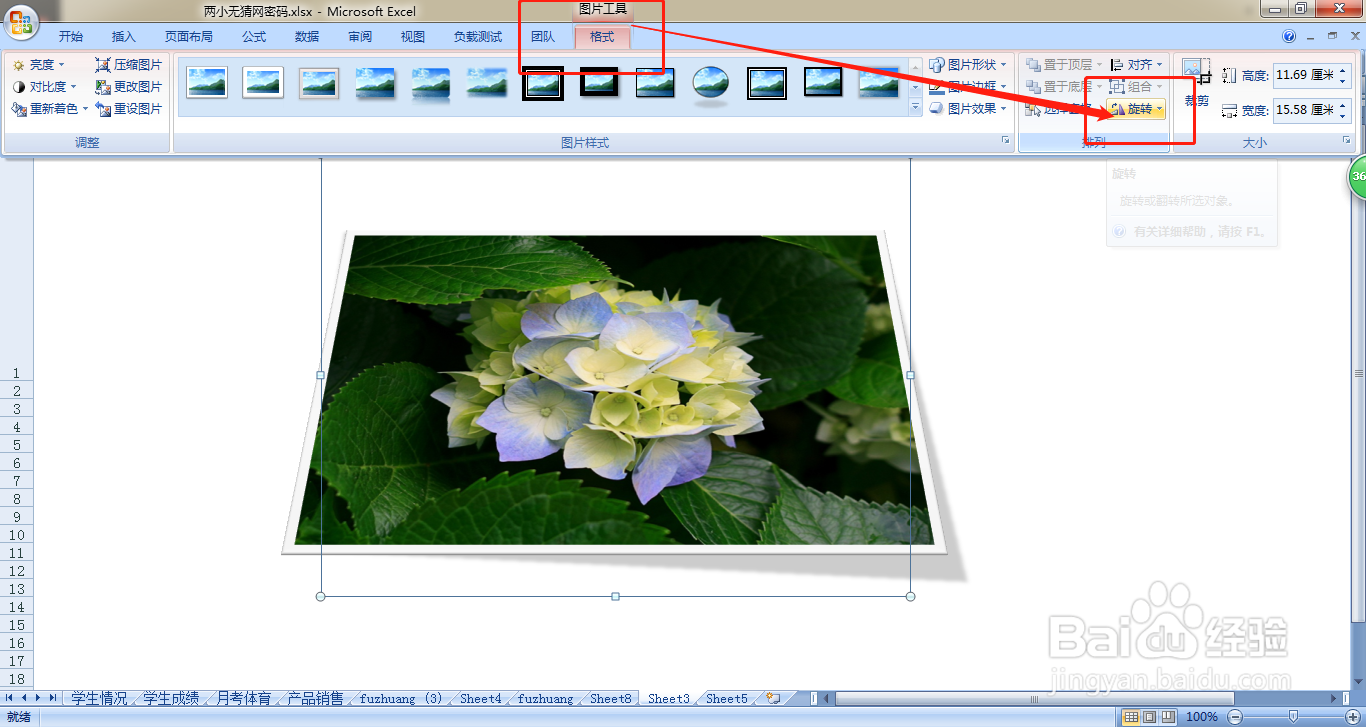This screenshot has width=1366, height=727.
Task: Switch to the 负载测试 tab
Action: pyautogui.click(x=478, y=37)
